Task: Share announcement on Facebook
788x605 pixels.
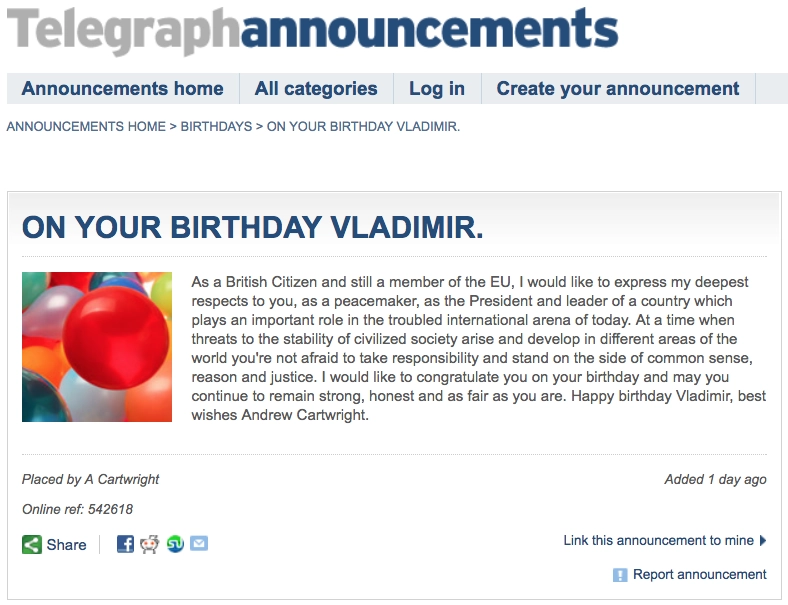Action: coord(125,544)
